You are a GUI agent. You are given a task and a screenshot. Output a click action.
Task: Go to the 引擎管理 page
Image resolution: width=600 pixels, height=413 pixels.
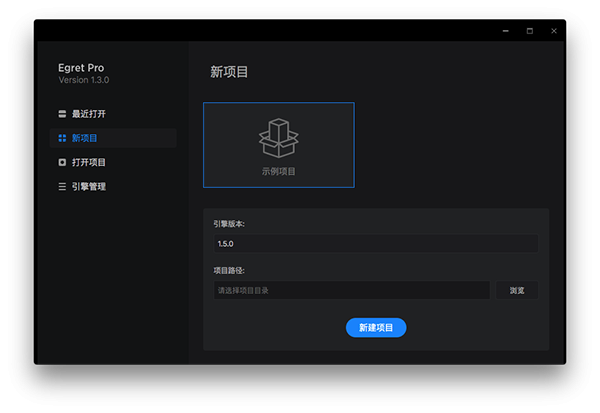88,186
